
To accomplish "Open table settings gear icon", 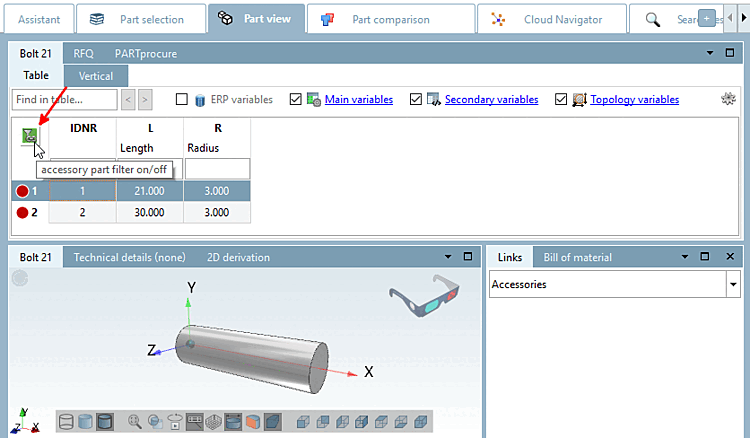I will point(728,99).
